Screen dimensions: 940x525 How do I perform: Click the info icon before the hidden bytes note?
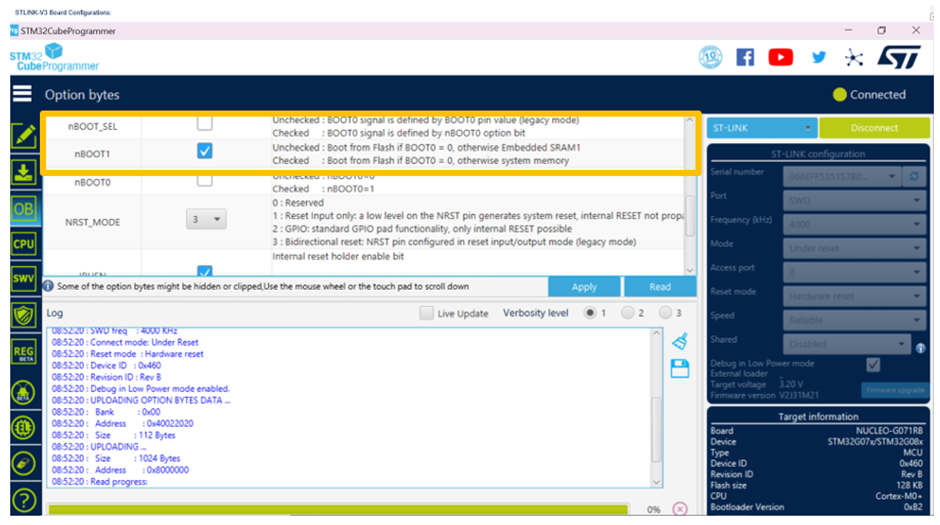click(49, 286)
